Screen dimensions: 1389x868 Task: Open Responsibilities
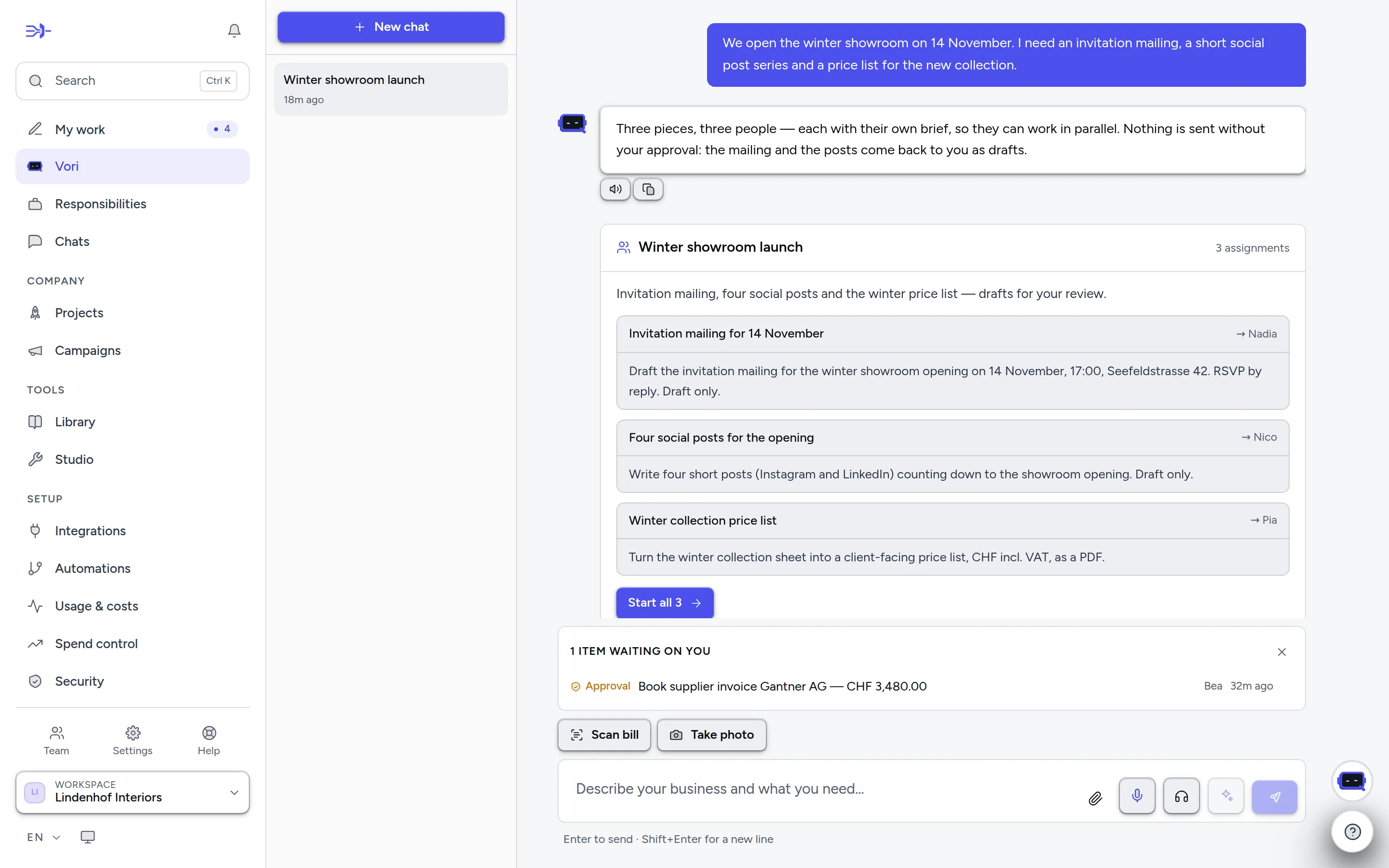click(x=133, y=204)
